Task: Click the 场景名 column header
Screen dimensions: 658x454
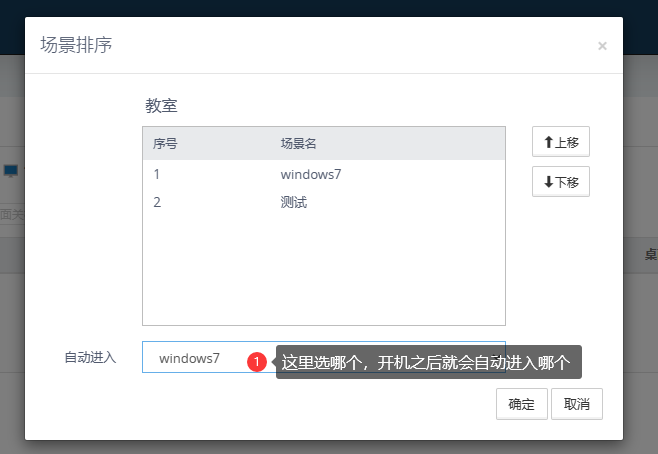Action: [298, 144]
